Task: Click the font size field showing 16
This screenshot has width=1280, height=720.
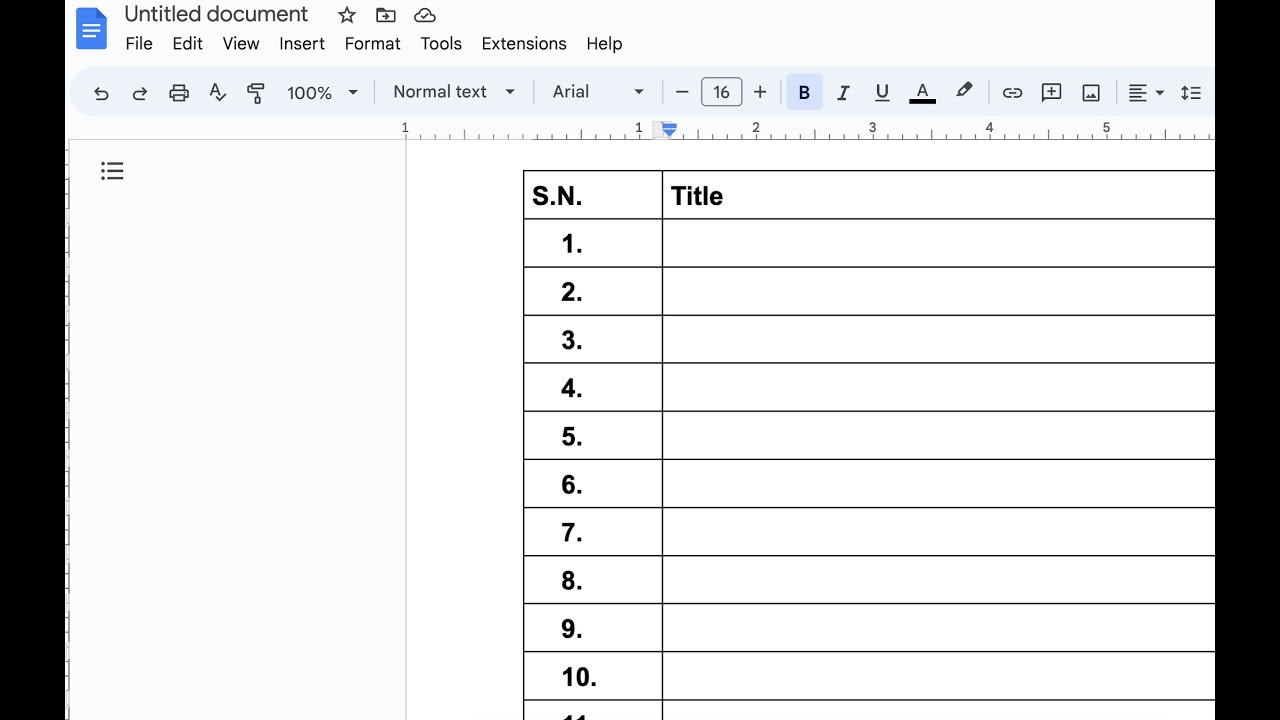Action: 721,92
